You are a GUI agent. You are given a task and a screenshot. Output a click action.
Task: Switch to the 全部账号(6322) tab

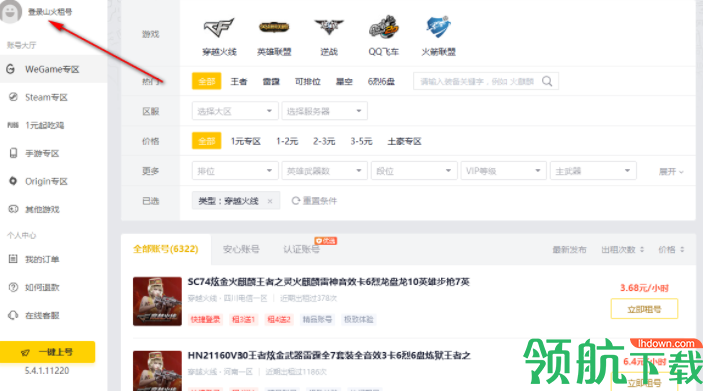tap(166, 249)
